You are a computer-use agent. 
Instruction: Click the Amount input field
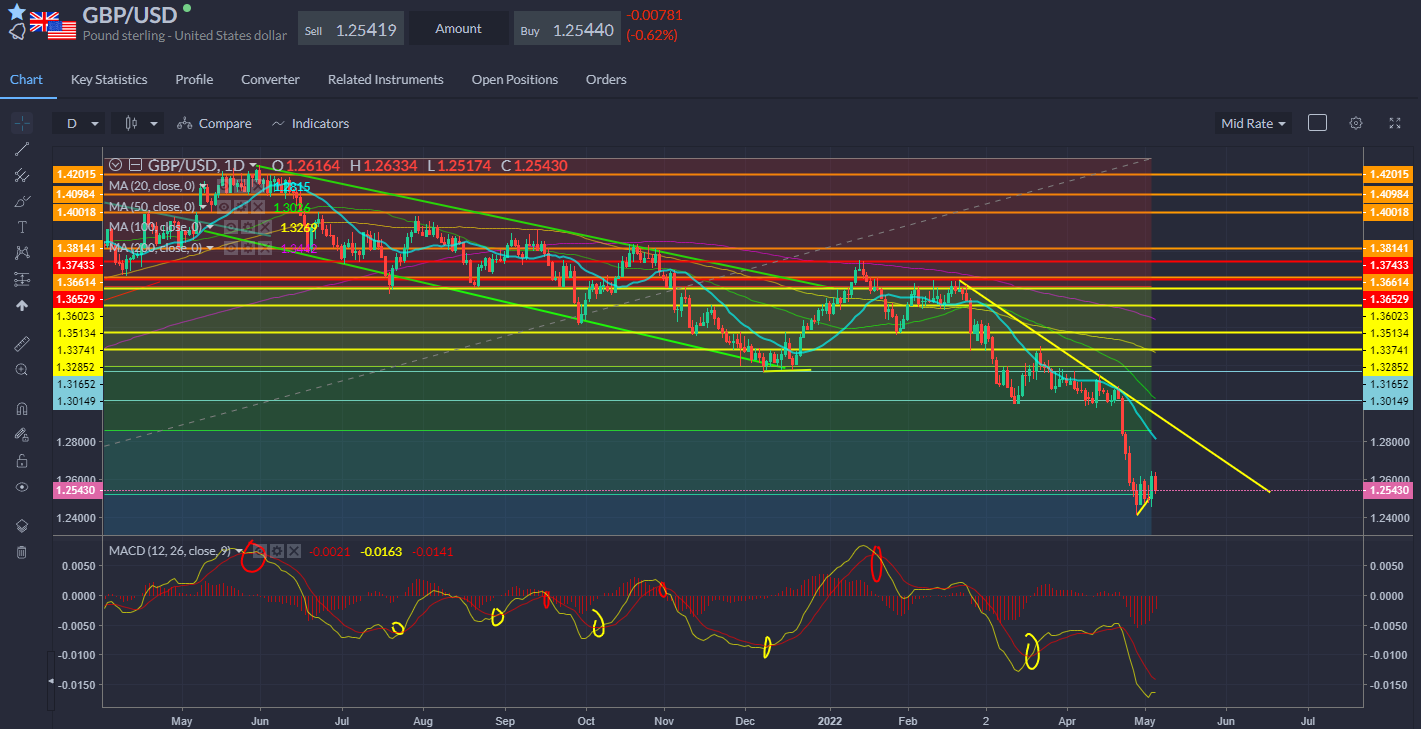pos(459,29)
